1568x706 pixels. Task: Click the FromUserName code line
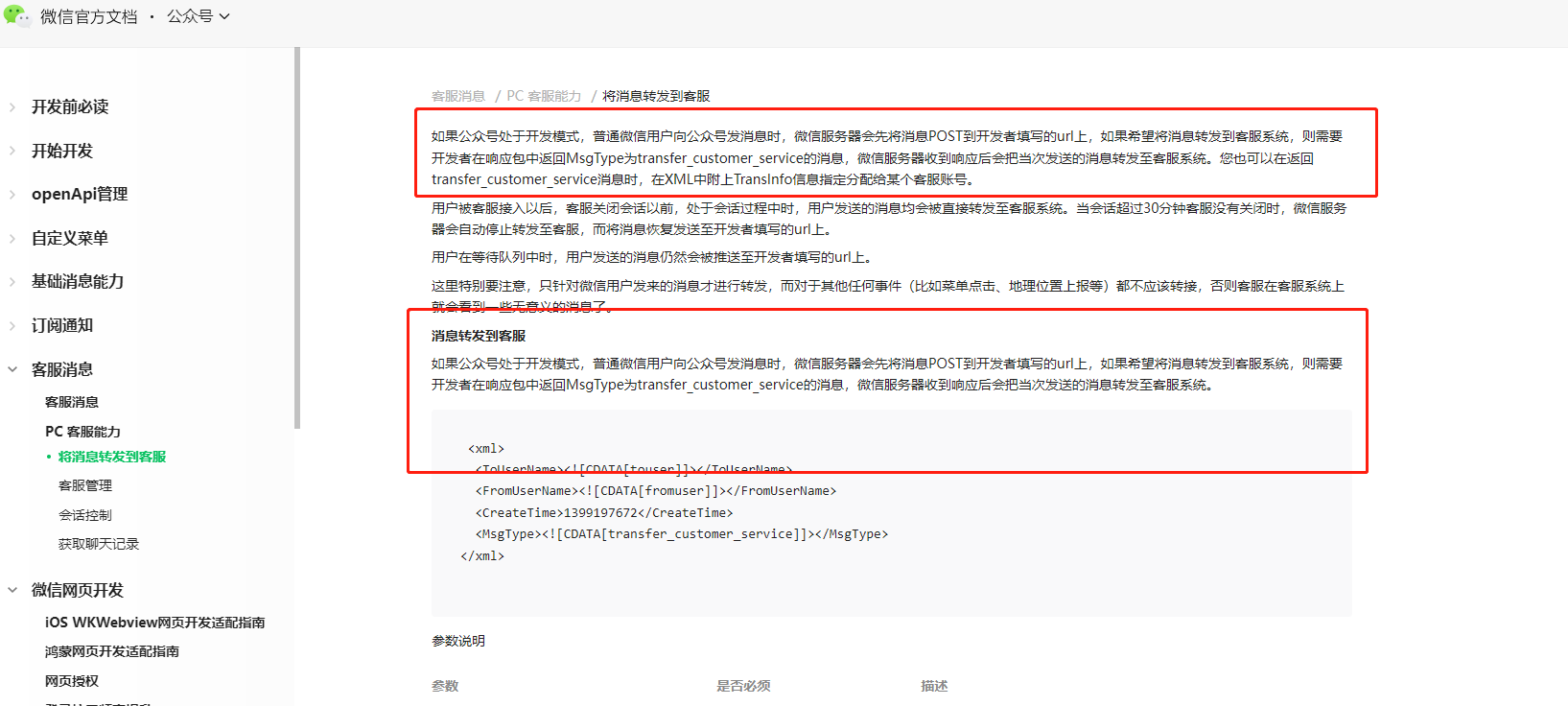coord(656,491)
